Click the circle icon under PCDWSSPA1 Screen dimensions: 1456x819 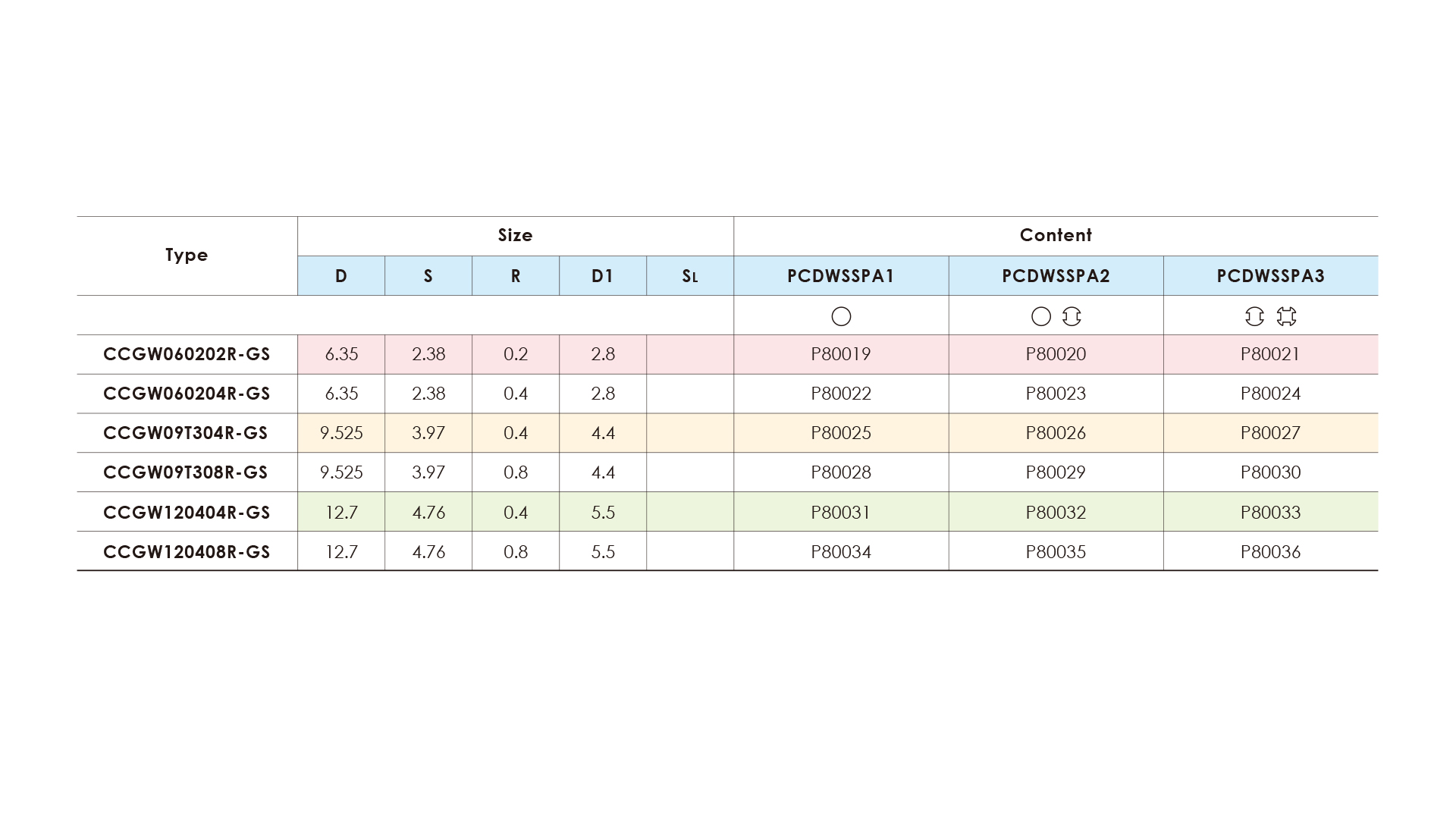(841, 316)
